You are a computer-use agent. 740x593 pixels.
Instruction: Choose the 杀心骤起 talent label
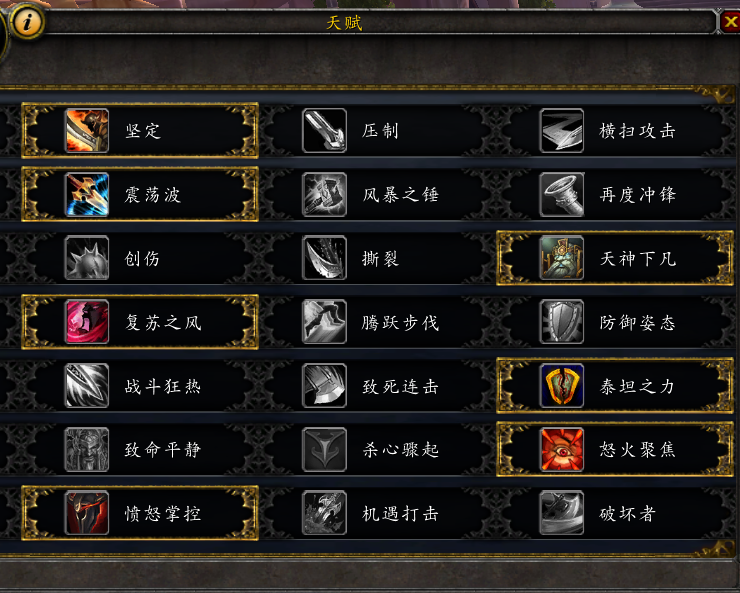(x=400, y=450)
